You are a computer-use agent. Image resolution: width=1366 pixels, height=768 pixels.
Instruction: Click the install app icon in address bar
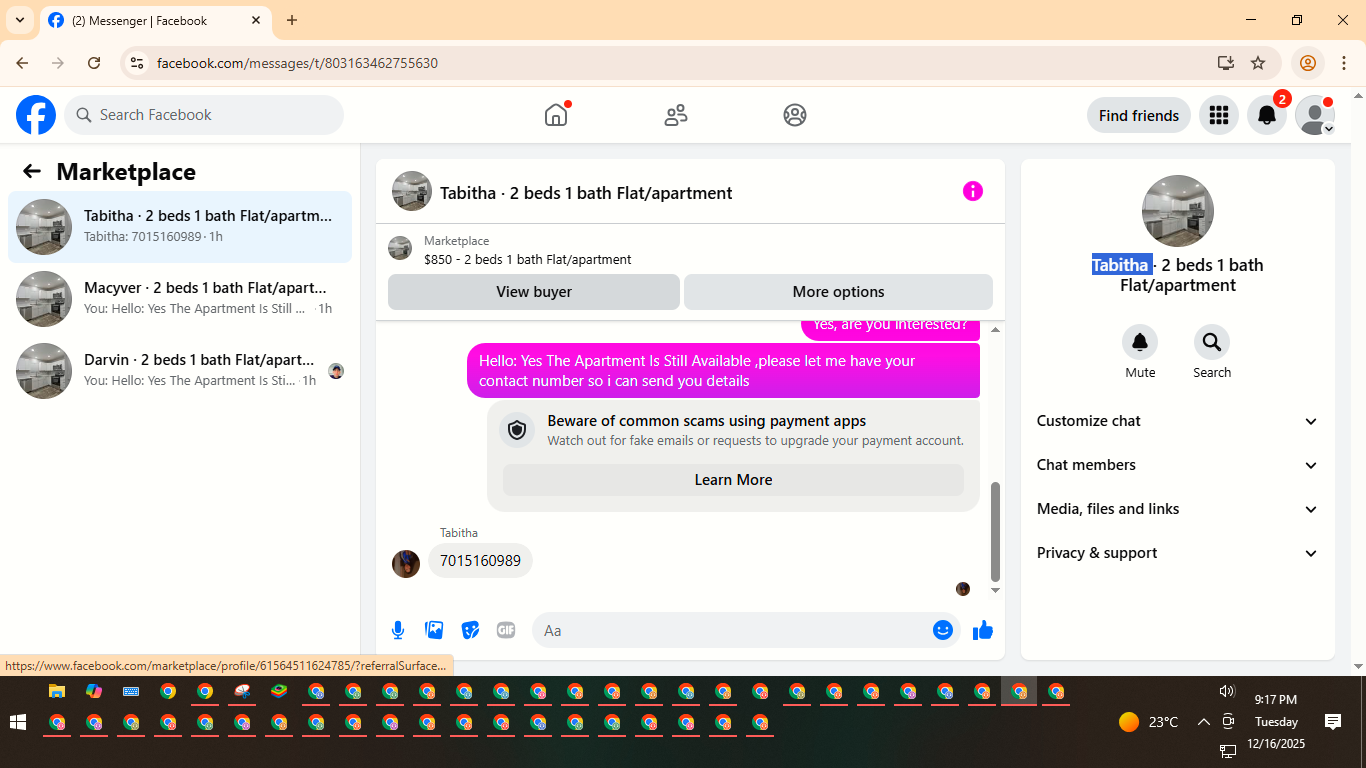[x=1226, y=63]
